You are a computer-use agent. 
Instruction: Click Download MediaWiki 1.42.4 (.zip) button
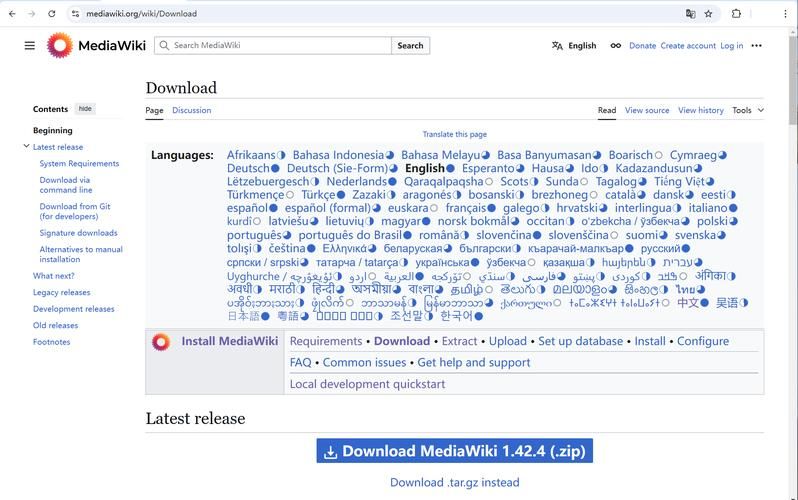[x=454, y=451]
